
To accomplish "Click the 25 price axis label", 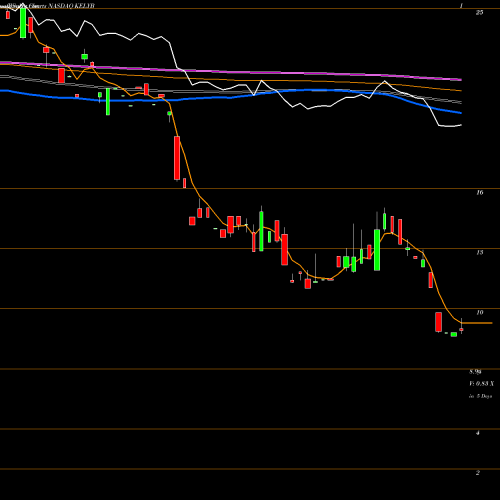I will [x=479, y=13].
